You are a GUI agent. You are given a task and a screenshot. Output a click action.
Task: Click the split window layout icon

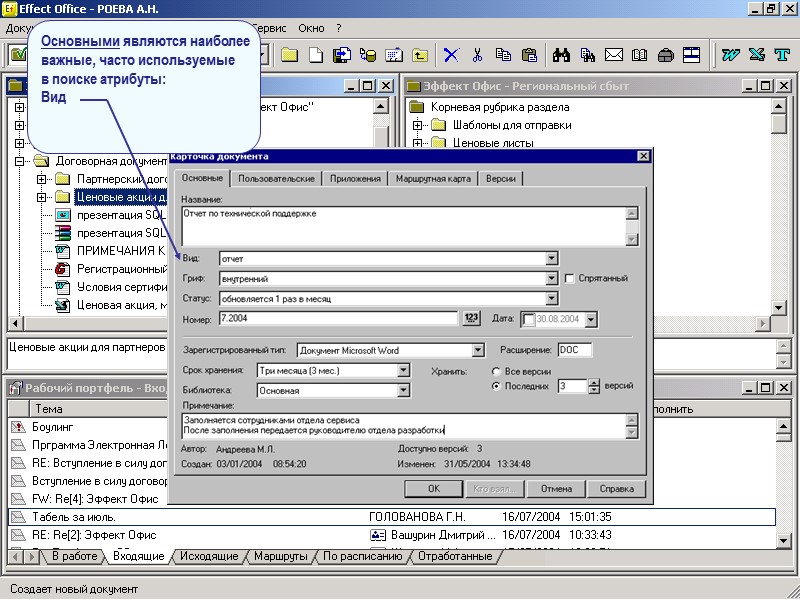(691, 55)
